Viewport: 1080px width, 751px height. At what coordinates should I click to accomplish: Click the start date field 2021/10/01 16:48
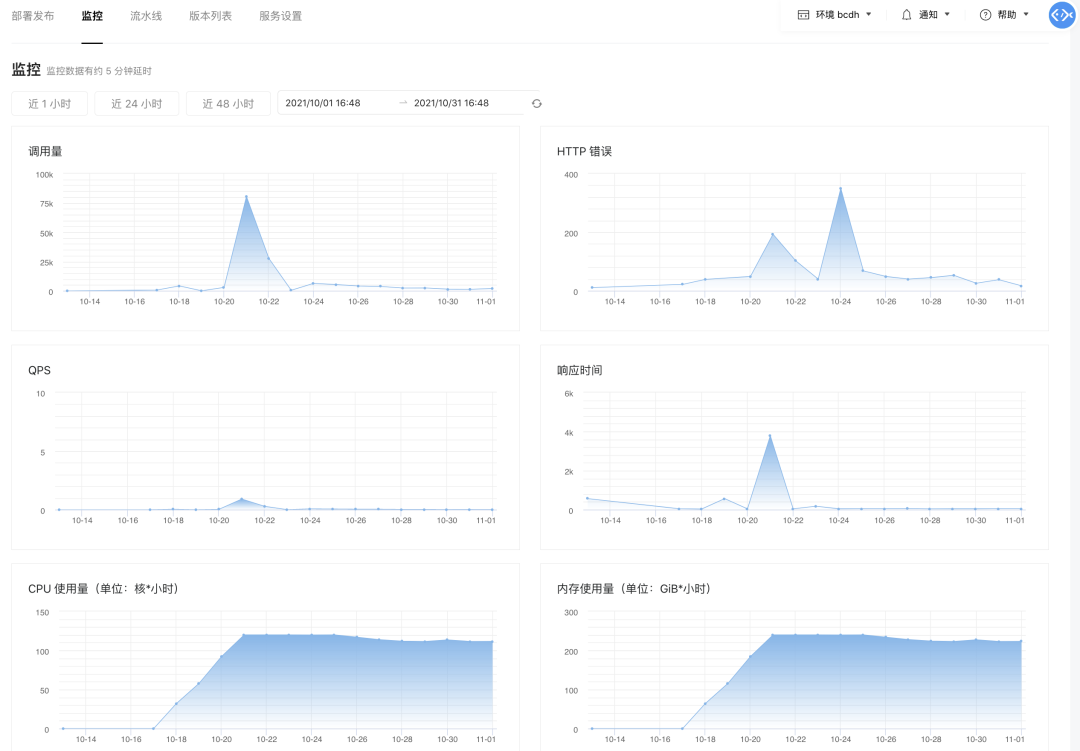323,103
